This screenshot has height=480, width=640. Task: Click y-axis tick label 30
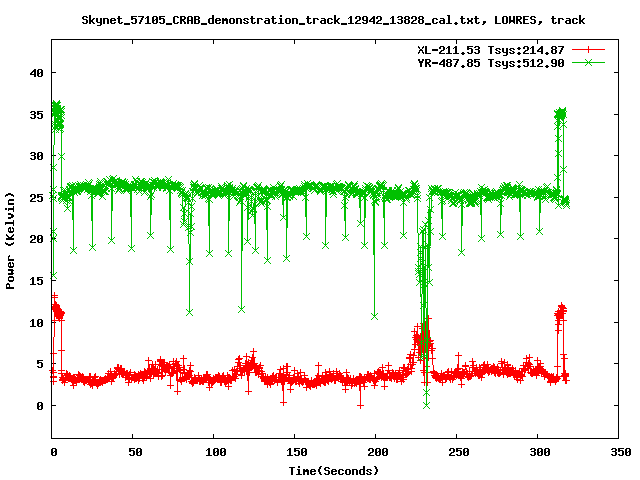(x=36, y=156)
